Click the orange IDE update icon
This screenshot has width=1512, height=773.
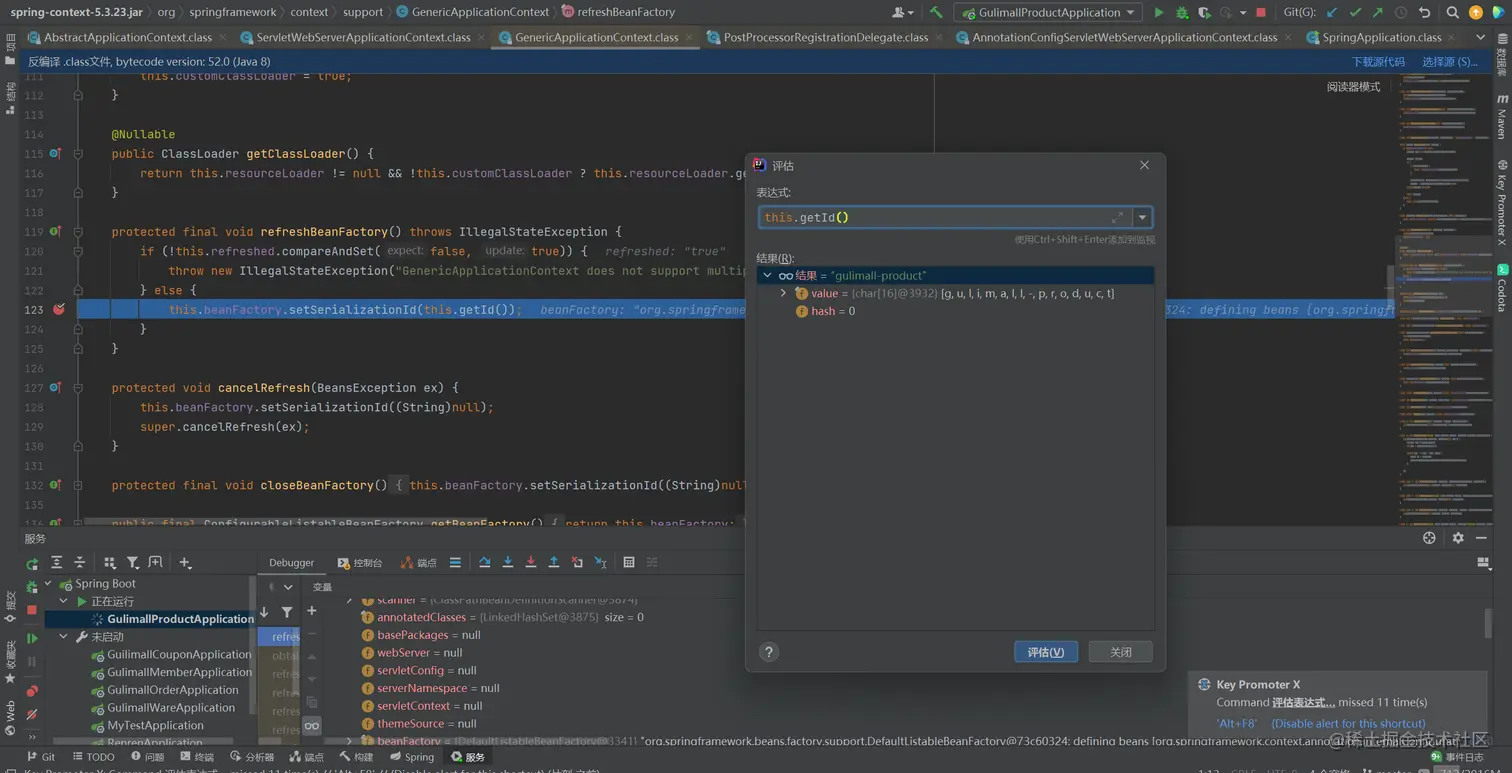click(x=1476, y=12)
